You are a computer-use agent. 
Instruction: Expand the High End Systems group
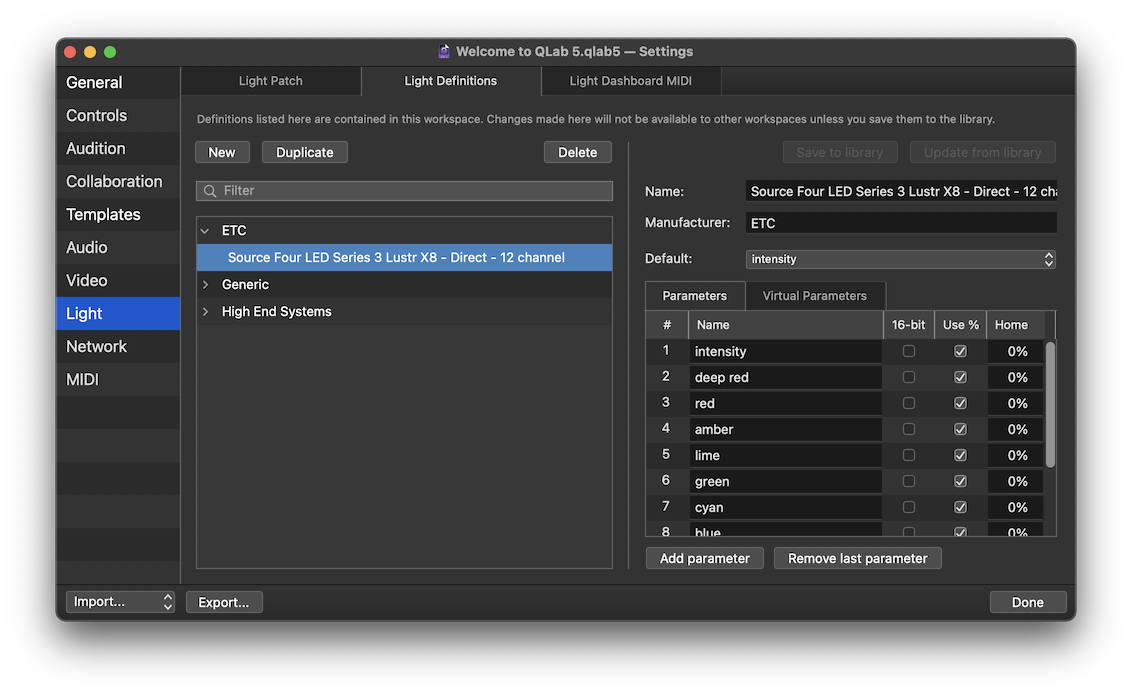[205, 312]
